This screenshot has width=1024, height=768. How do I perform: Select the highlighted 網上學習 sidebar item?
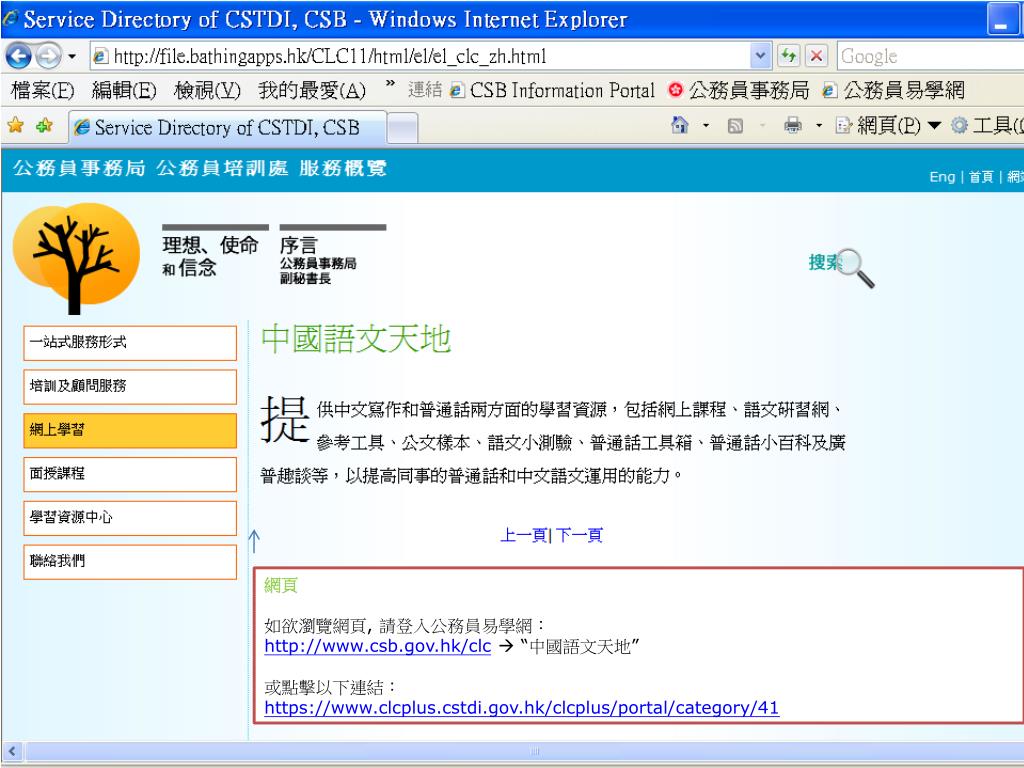tap(130, 430)
